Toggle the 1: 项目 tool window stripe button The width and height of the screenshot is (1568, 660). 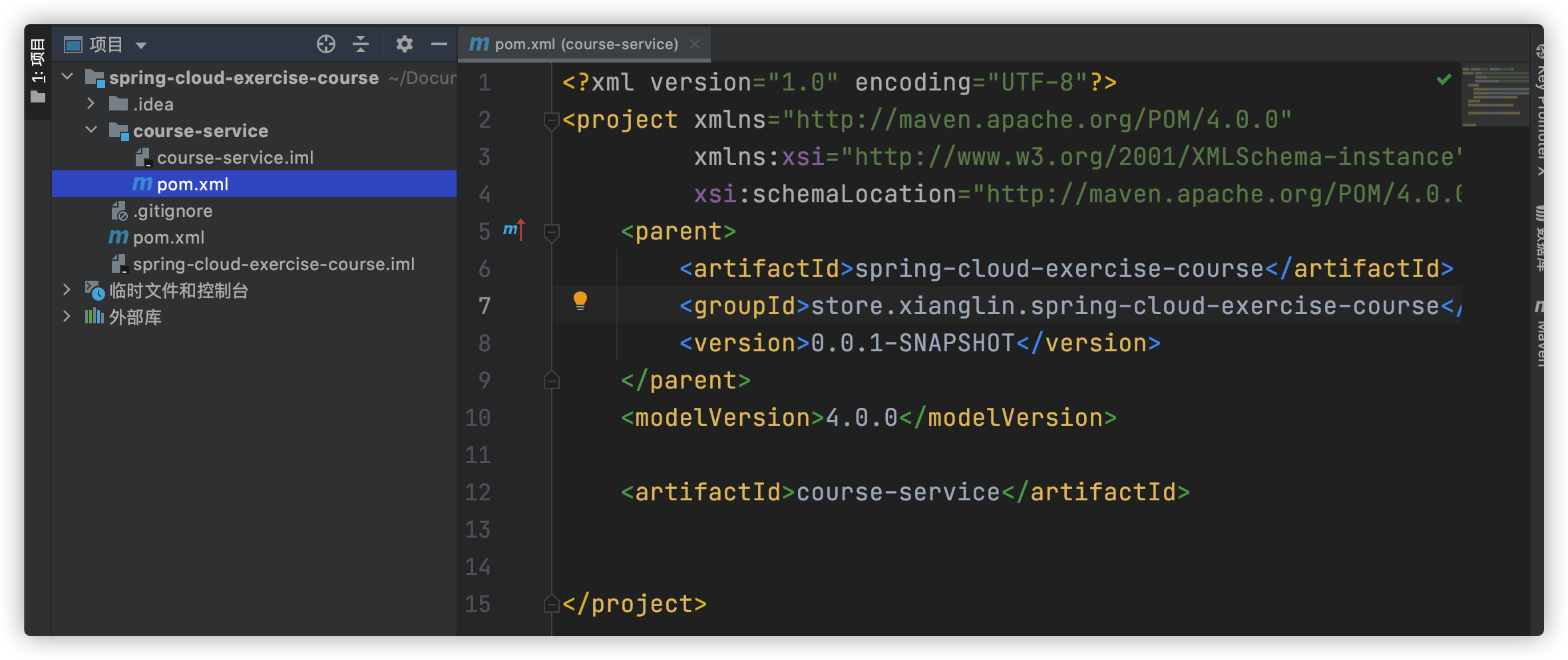(38, 71)
